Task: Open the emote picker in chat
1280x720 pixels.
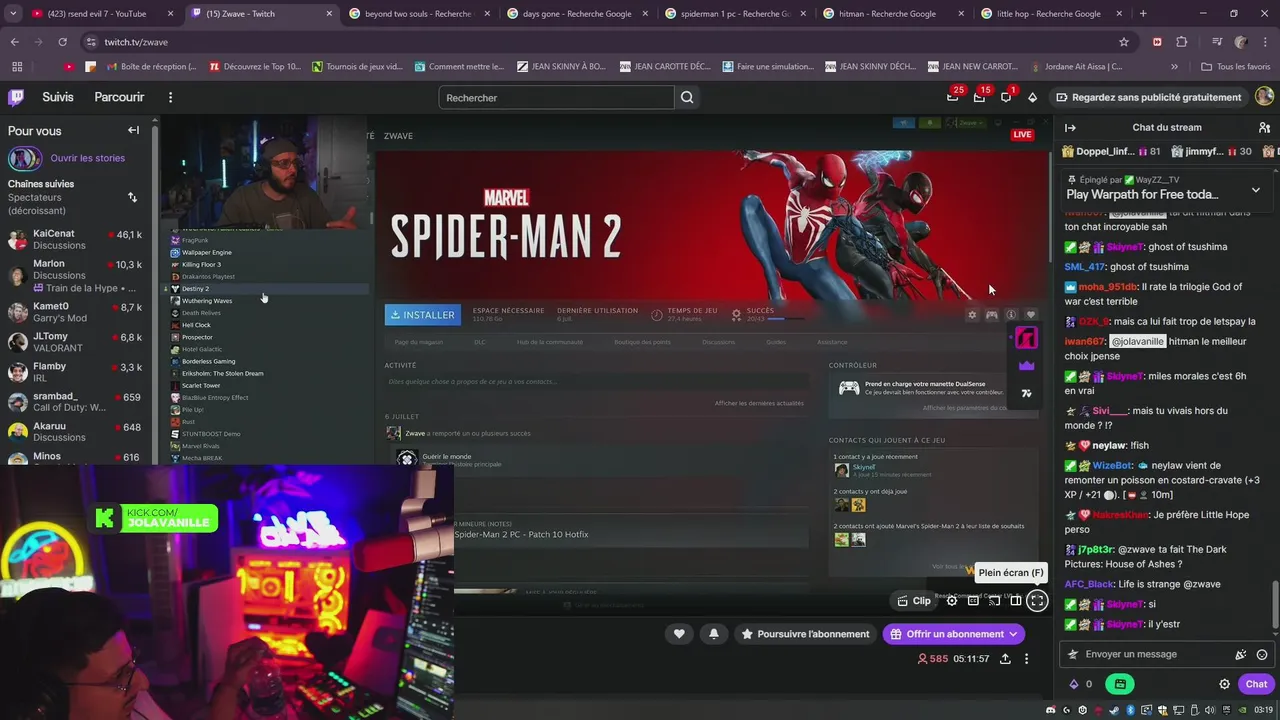Action: 1262,654
